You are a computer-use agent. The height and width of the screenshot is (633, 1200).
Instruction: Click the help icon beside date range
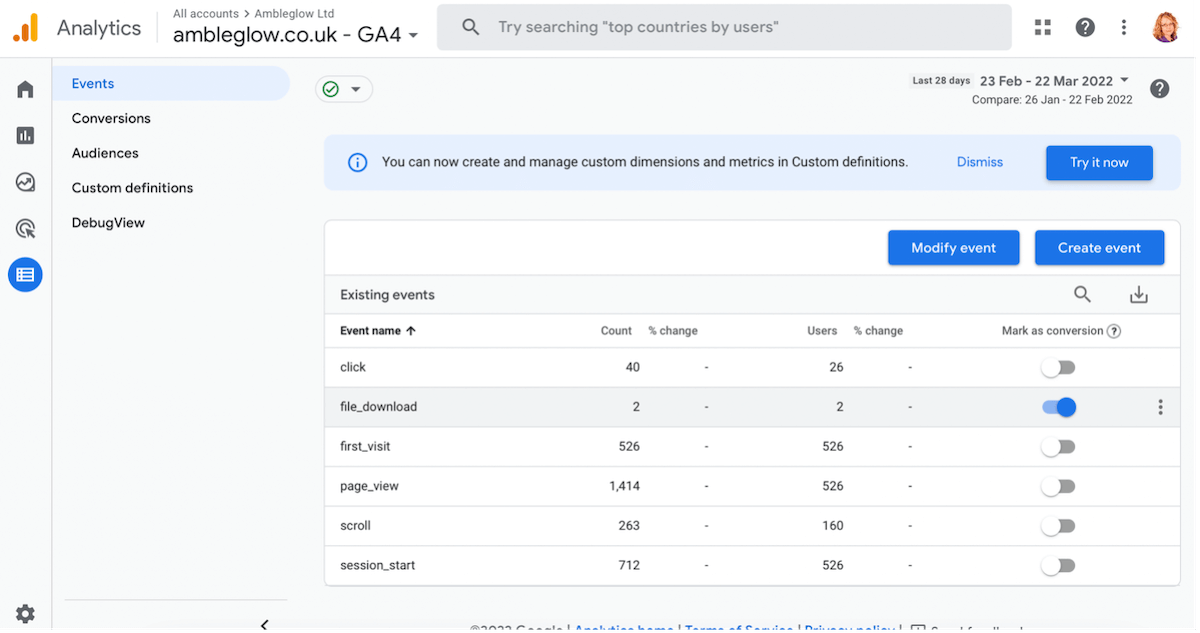coord(1160,89)
